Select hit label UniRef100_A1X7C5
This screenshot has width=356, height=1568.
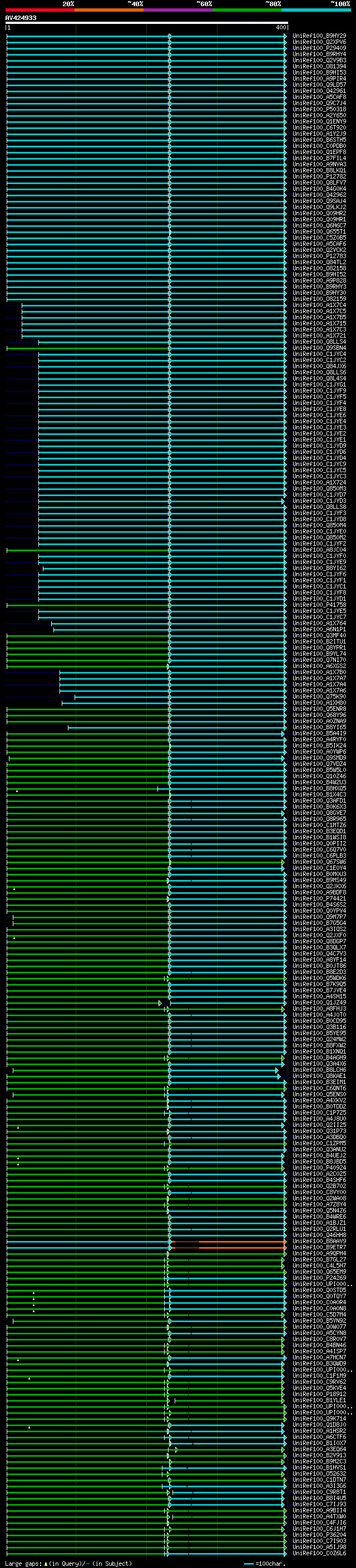click(x=319, y=311)
